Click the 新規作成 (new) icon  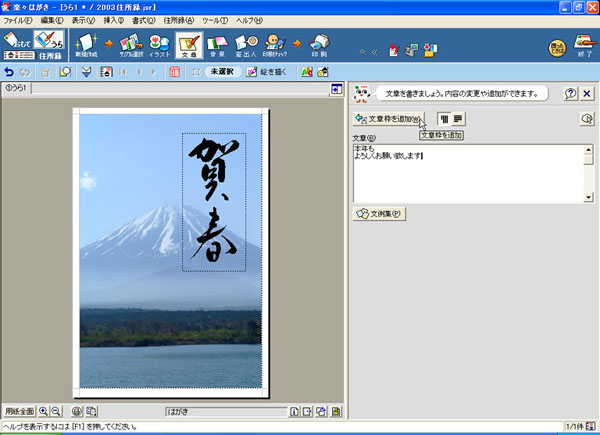pos(86,44)
